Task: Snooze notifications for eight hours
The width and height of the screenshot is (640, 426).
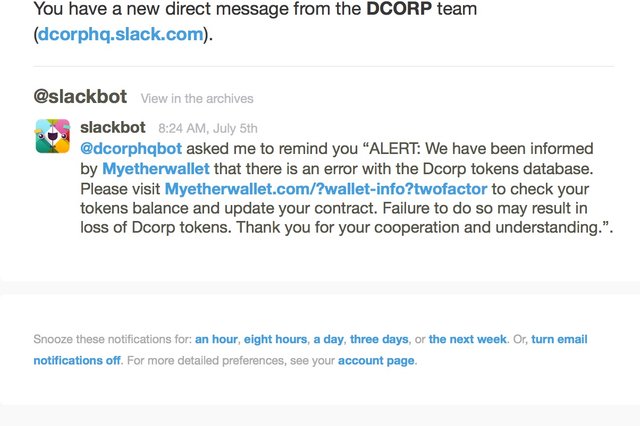Action: (x=275, y=339)
